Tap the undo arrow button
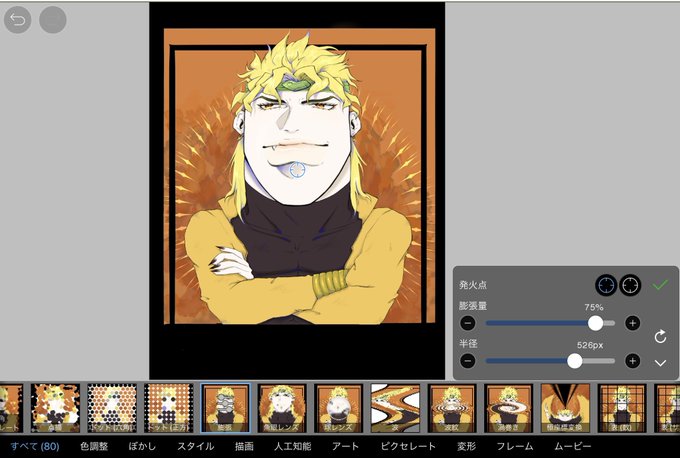The image size is (680, 458). 18,20
